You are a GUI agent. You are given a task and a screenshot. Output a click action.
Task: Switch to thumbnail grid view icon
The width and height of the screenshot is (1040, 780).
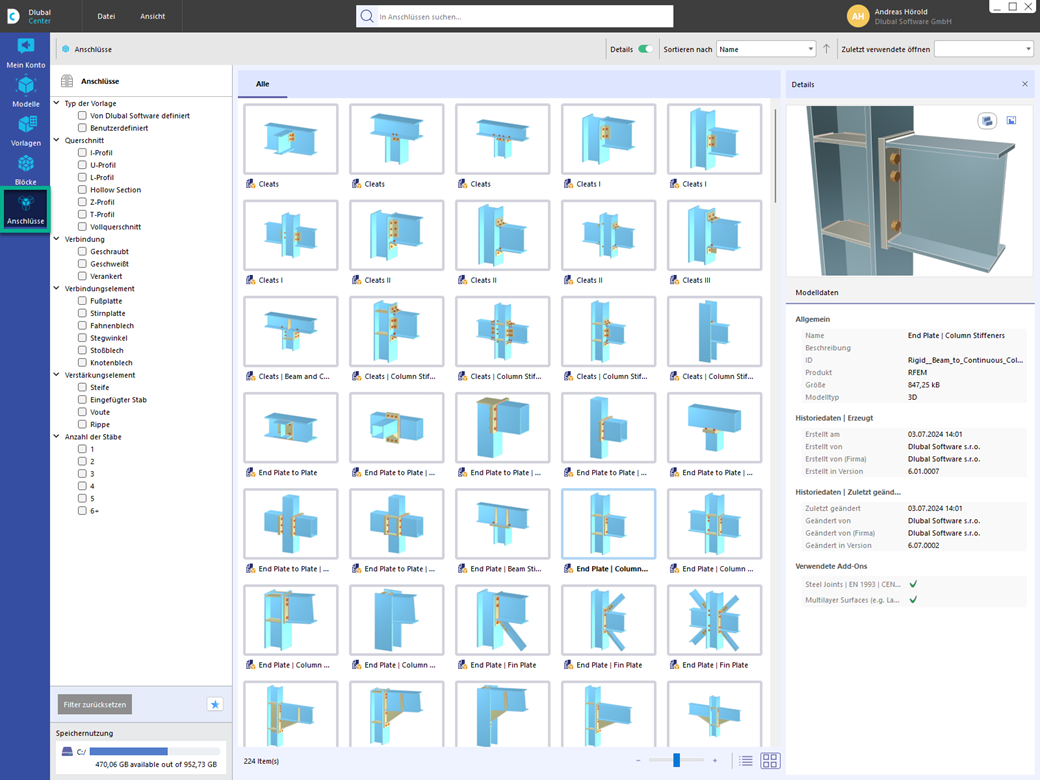tap(770, 761)
